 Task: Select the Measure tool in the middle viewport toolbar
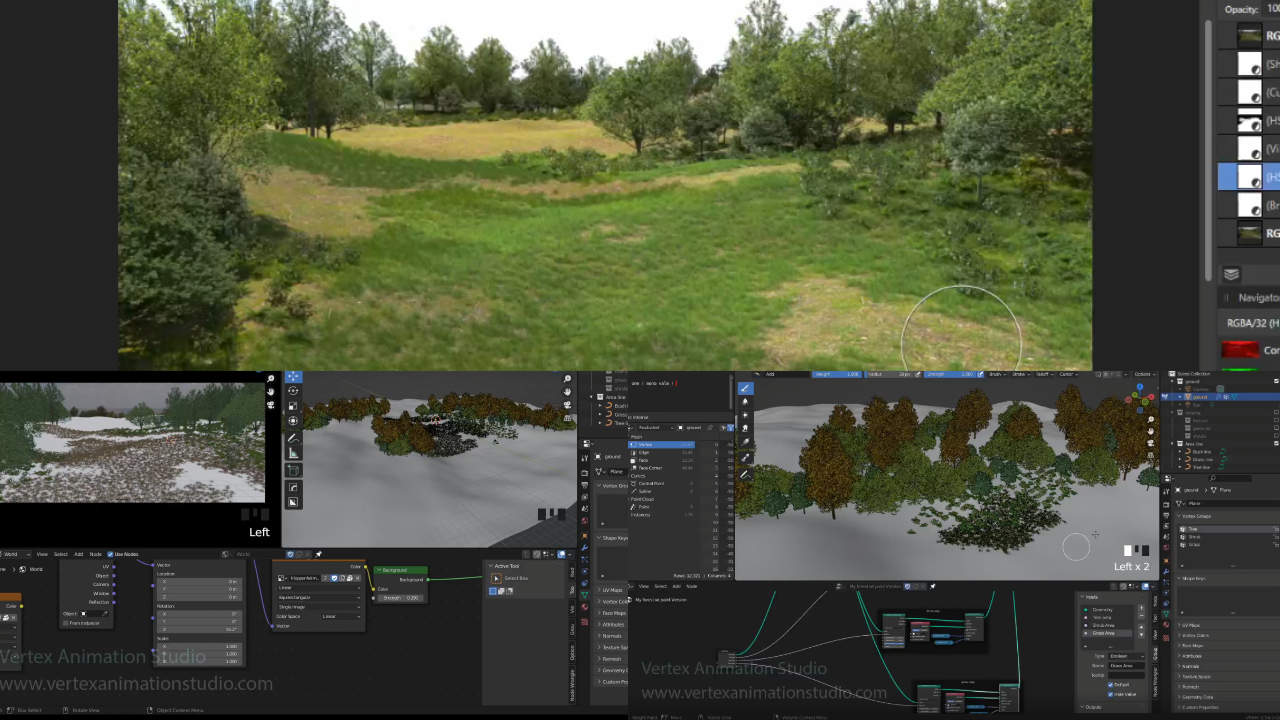293,453
